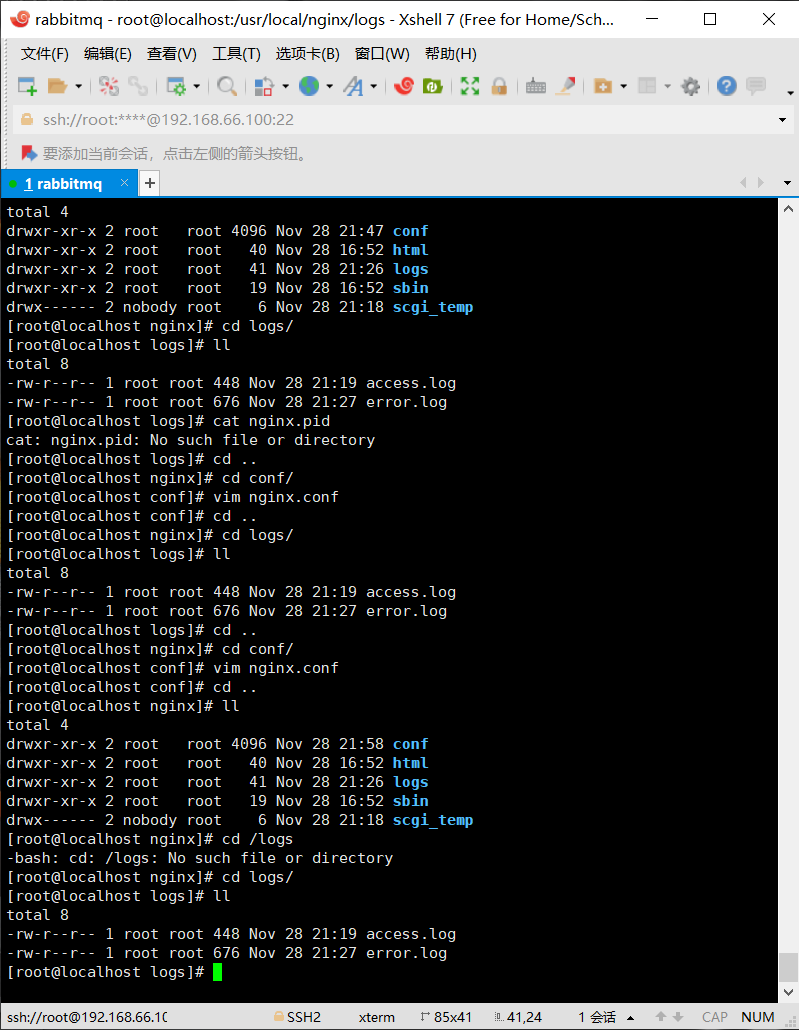Expand the folder transfer dropdown arrow
This screenshot has width=799, height=1030.
623,86
